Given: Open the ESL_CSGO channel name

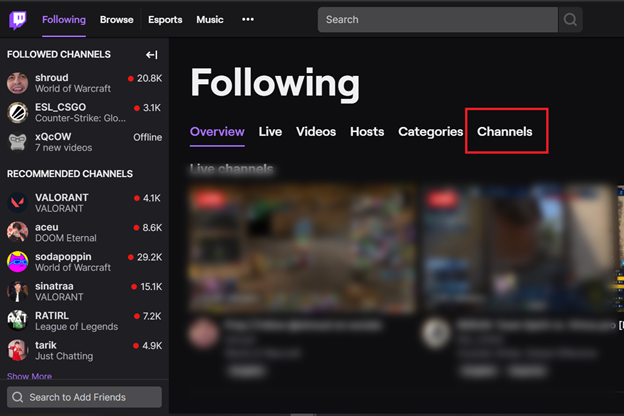Looking at the screenshot, I should pyautogui.click(x=60, y=107).
